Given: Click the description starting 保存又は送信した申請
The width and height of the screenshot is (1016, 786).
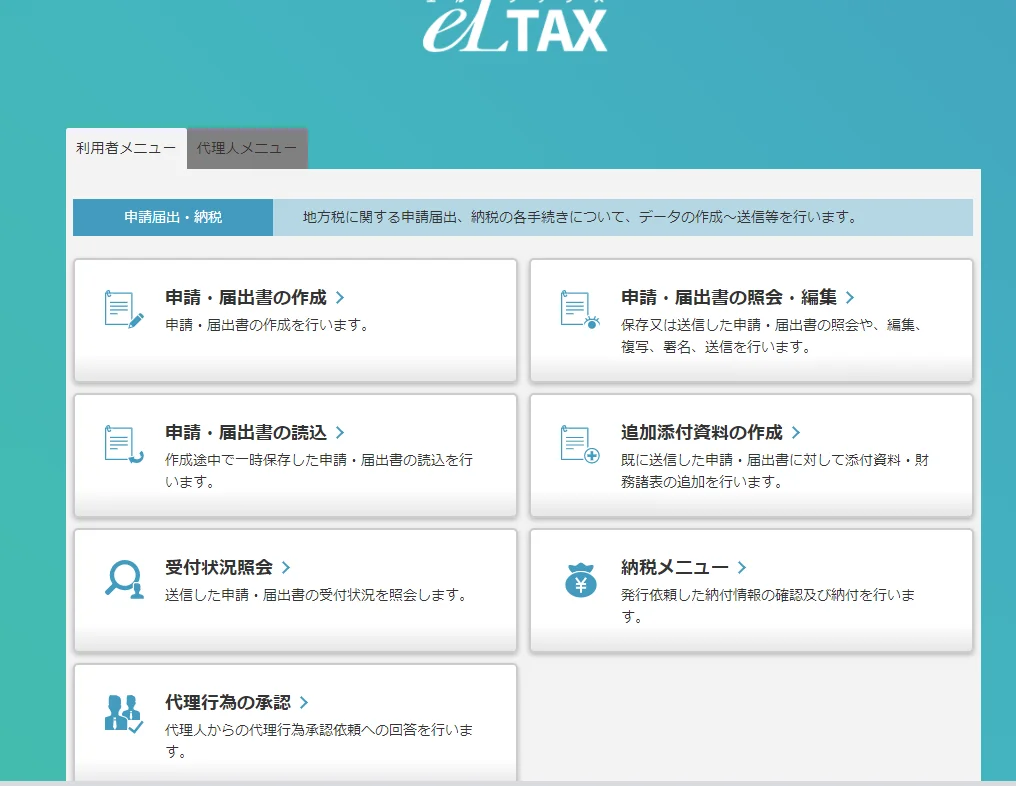Looking at the screenshot, I should pyautogui.click(x=771, y=336).
